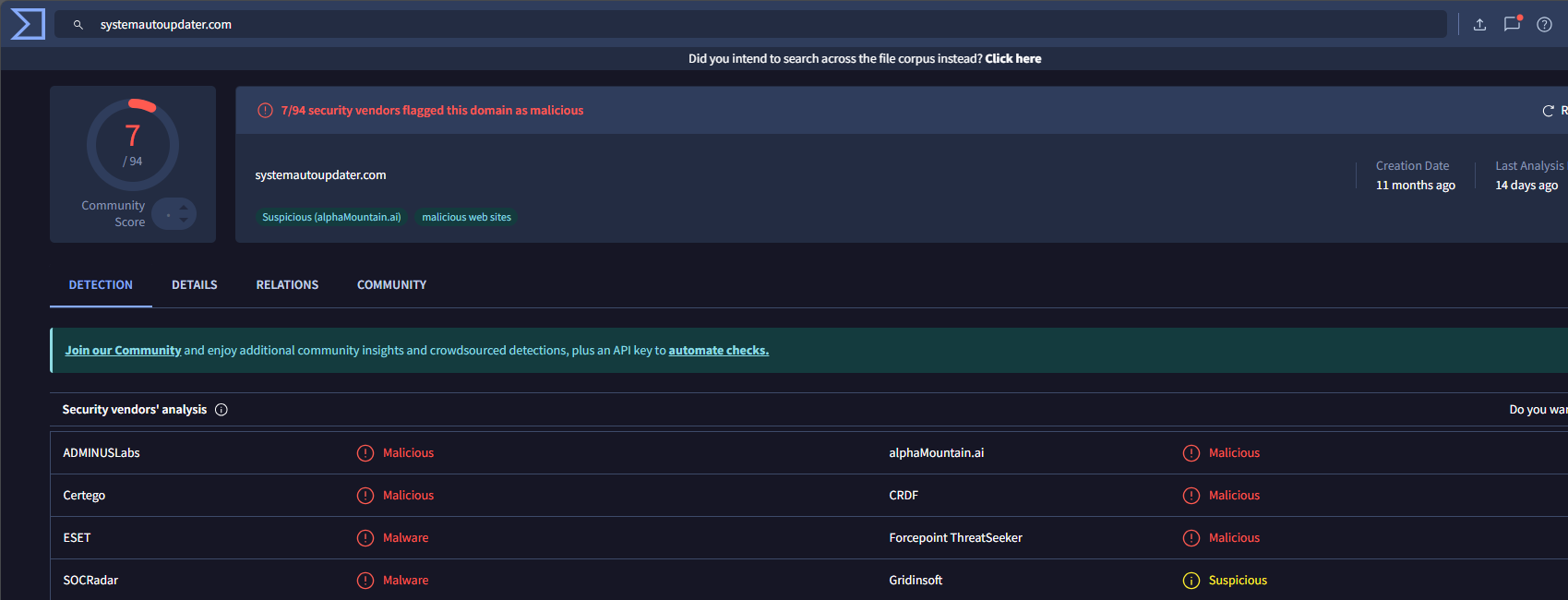Click the 'Creation Date' label

coord(1412,166)
